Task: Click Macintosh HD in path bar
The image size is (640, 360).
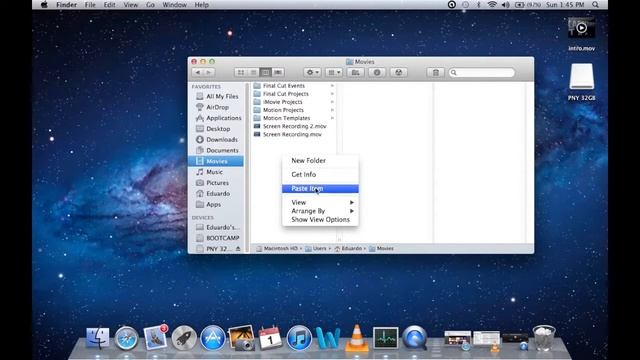Action: 277,248
